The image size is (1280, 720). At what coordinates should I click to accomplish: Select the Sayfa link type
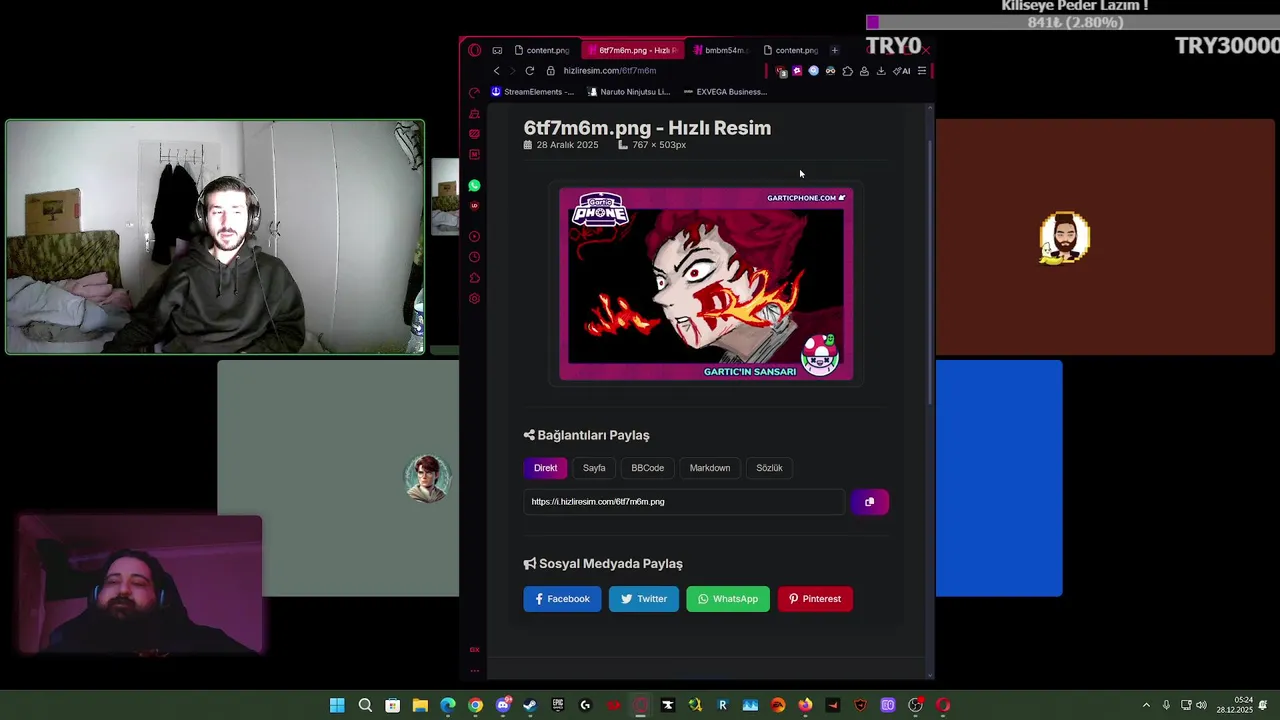594,468
